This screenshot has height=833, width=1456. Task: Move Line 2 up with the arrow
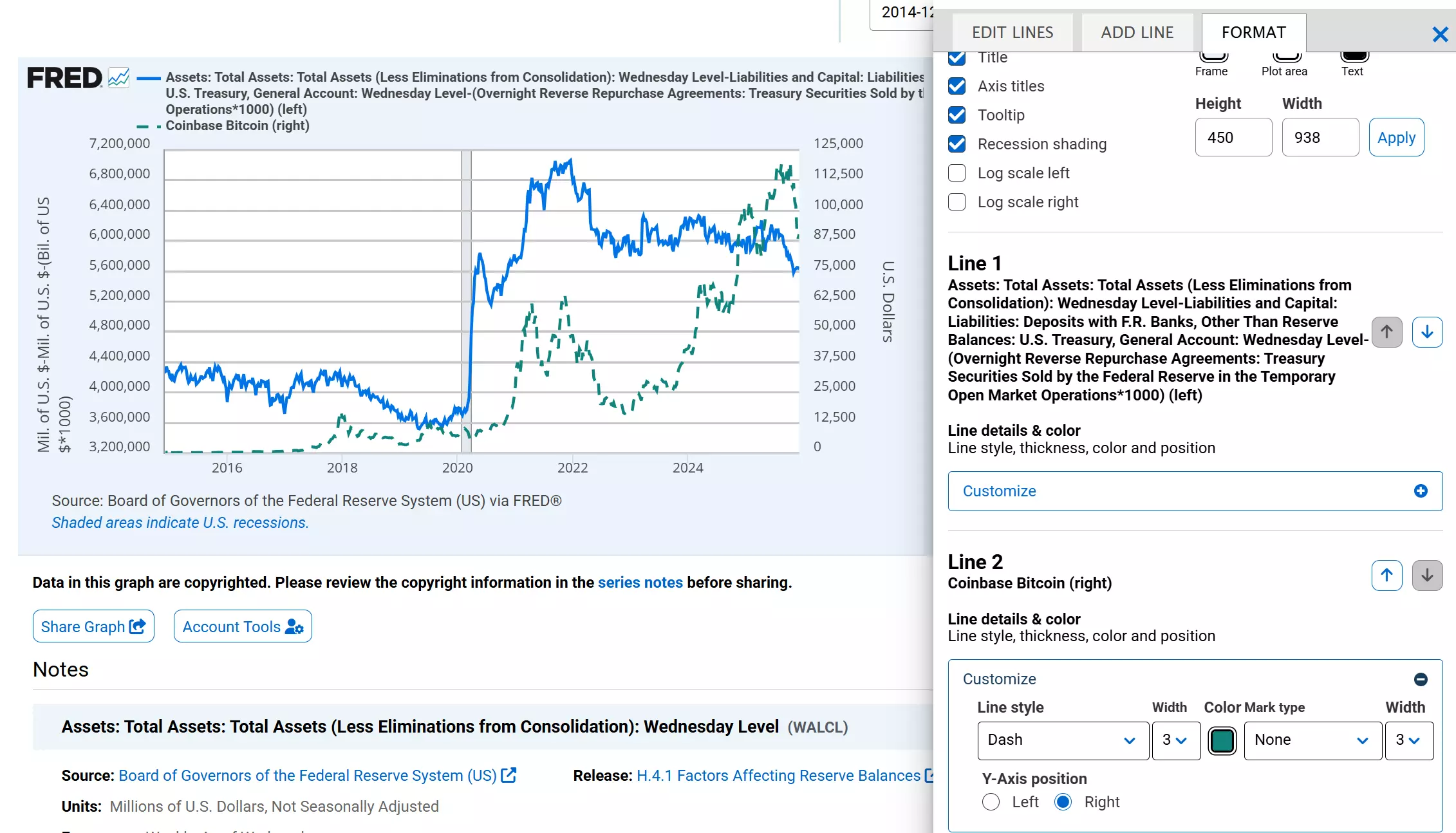[x=1386, y=575]
